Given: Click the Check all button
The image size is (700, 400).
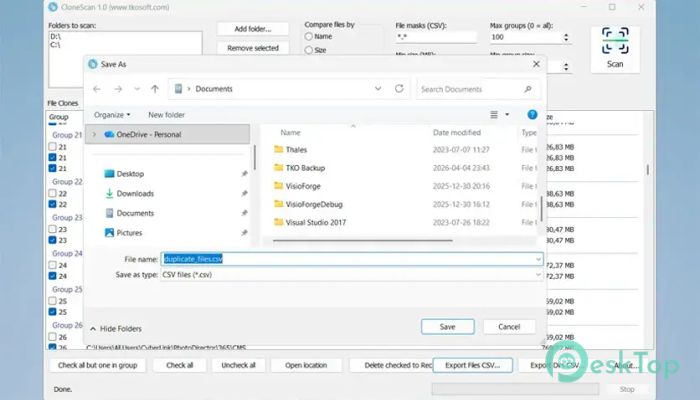Looking at the screenshot, I should [x=179, y=365].
